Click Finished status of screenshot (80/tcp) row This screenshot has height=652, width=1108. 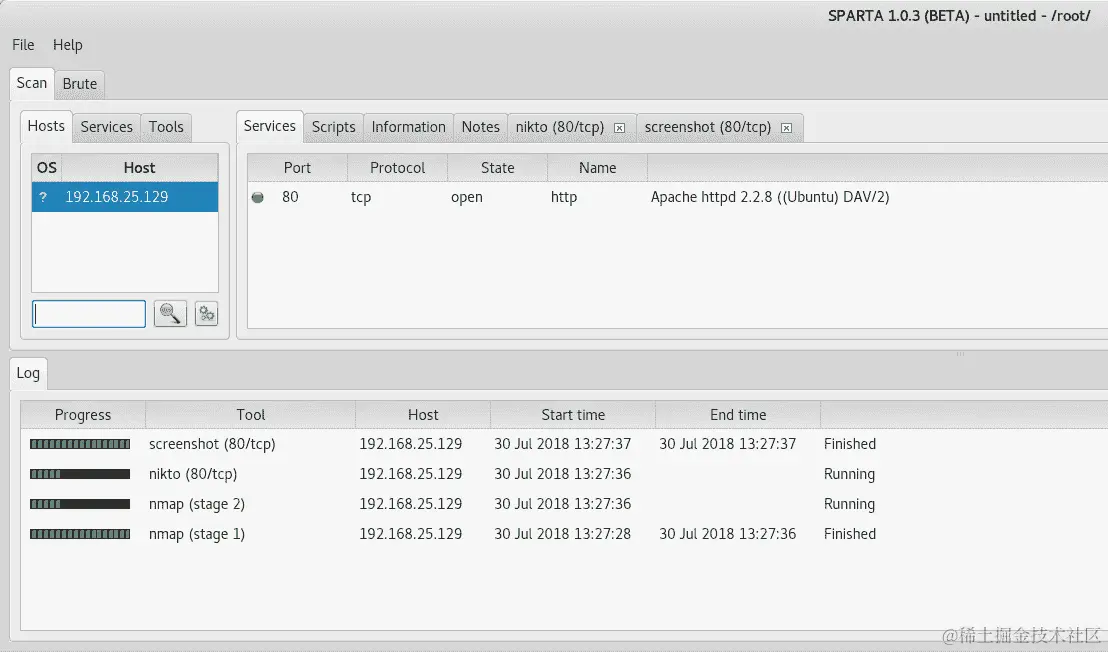coord(850,444)
